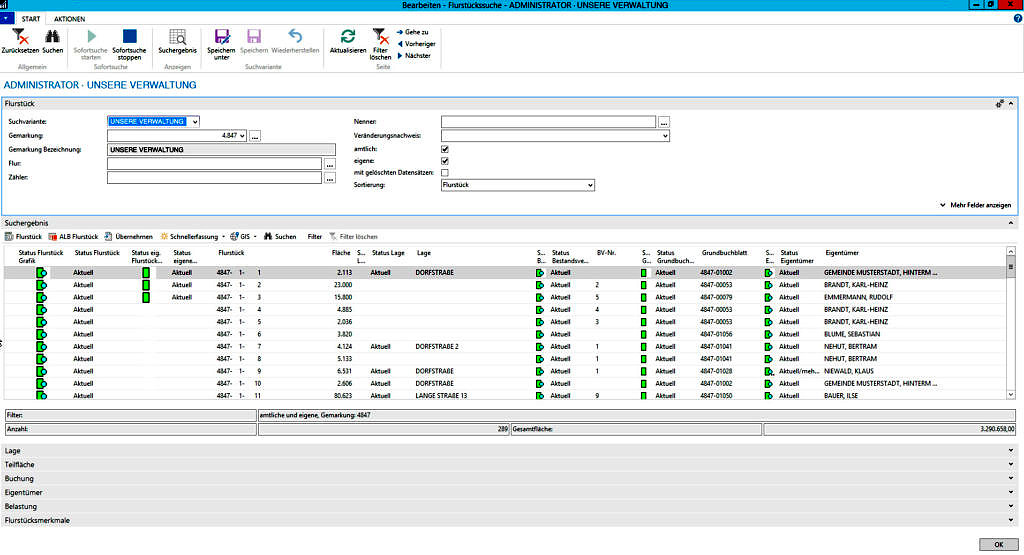Uncheck the eigene checkbox
The height and width of the screenshot is (555, 1024).
445,161
